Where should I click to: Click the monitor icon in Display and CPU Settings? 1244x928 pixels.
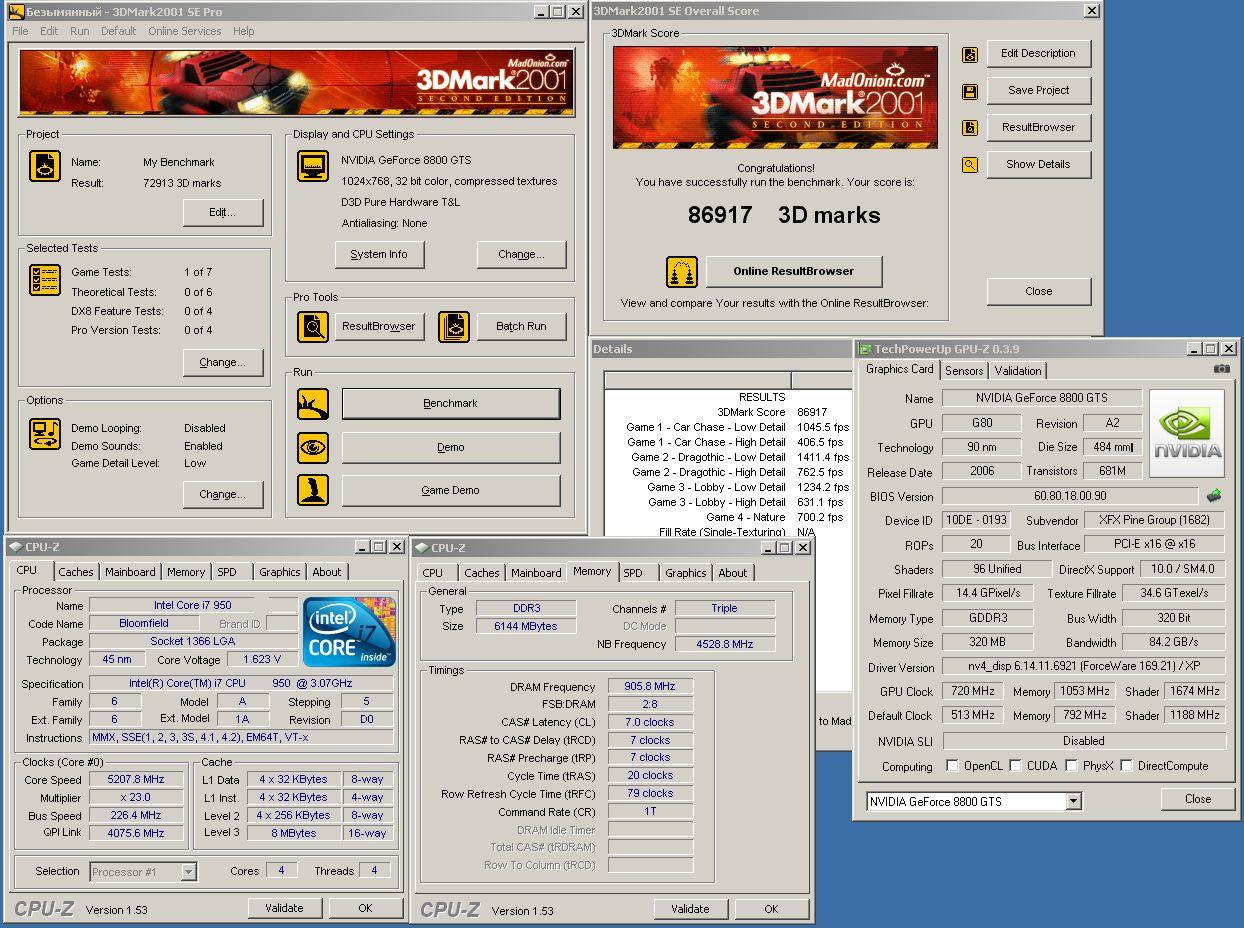[313, 166]
